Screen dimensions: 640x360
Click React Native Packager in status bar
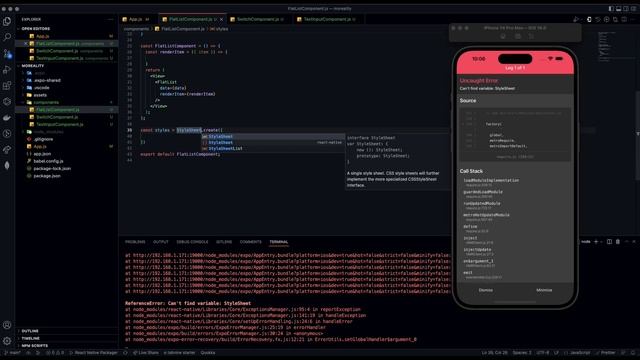pyautogui.click(x=93, y=353)
